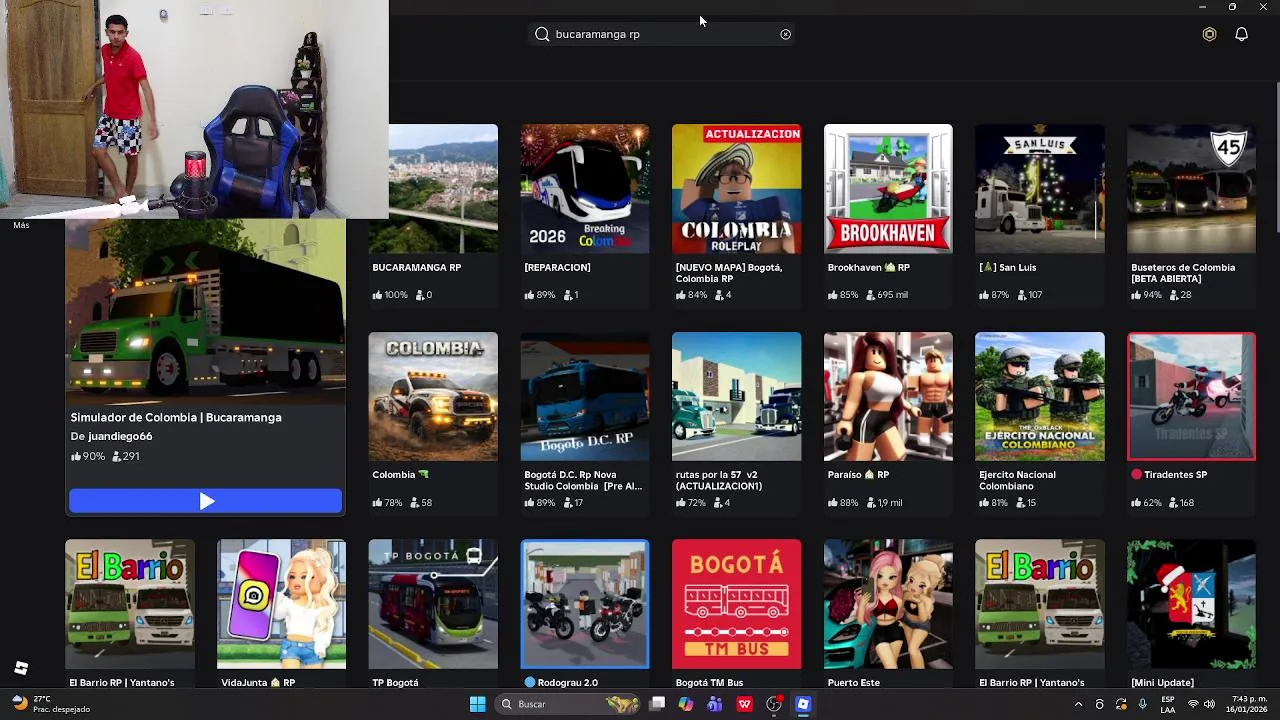This screenshot has height=720, width=1280.
Task: Open Buseteros de Colombia [BETA ABIERTA] thumbnail
Action: [1191, 188]
